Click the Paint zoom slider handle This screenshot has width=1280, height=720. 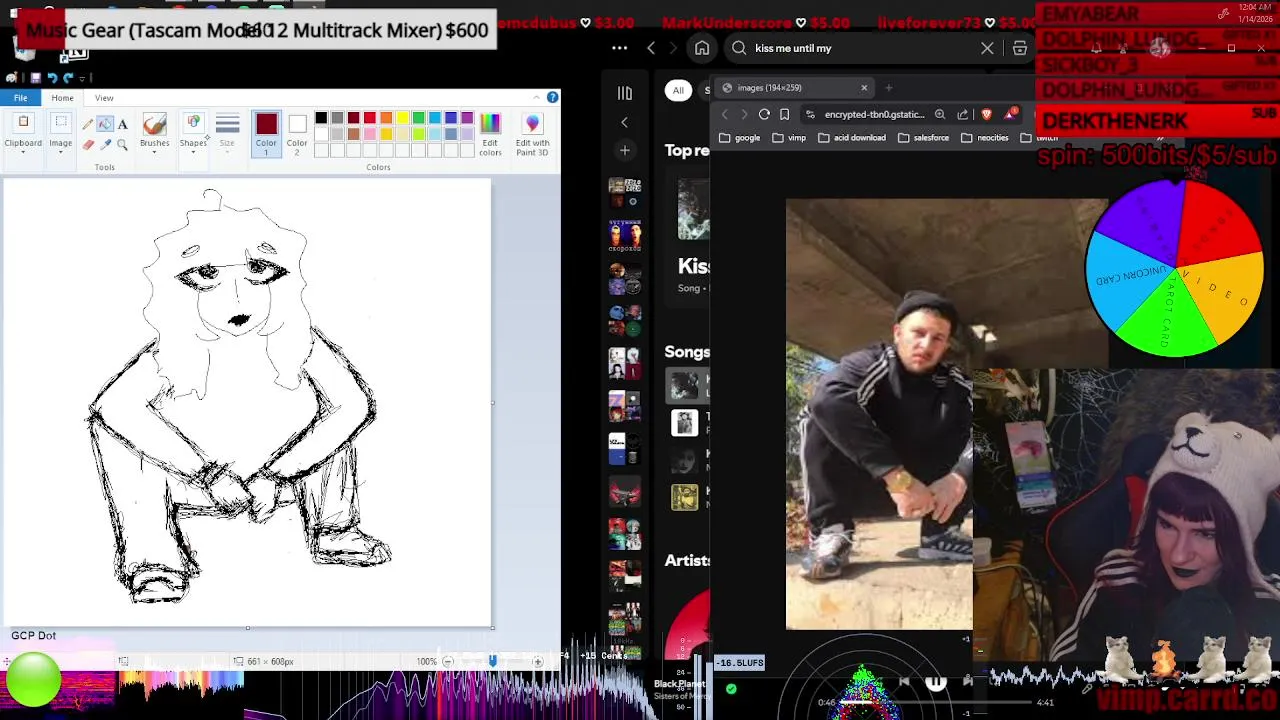tap(492, 661)
